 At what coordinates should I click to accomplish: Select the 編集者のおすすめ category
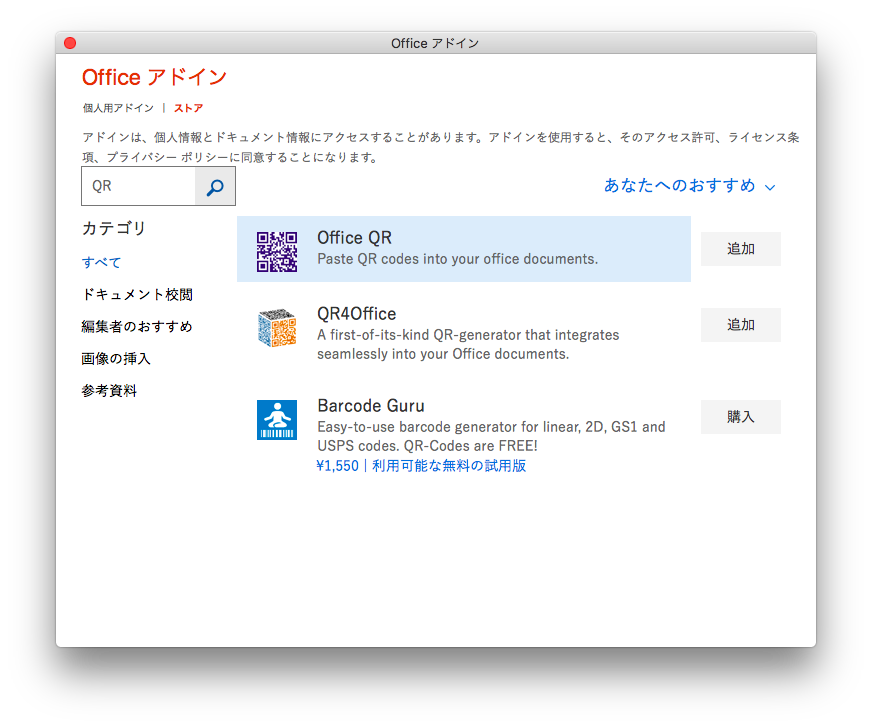tap(137, 327)
